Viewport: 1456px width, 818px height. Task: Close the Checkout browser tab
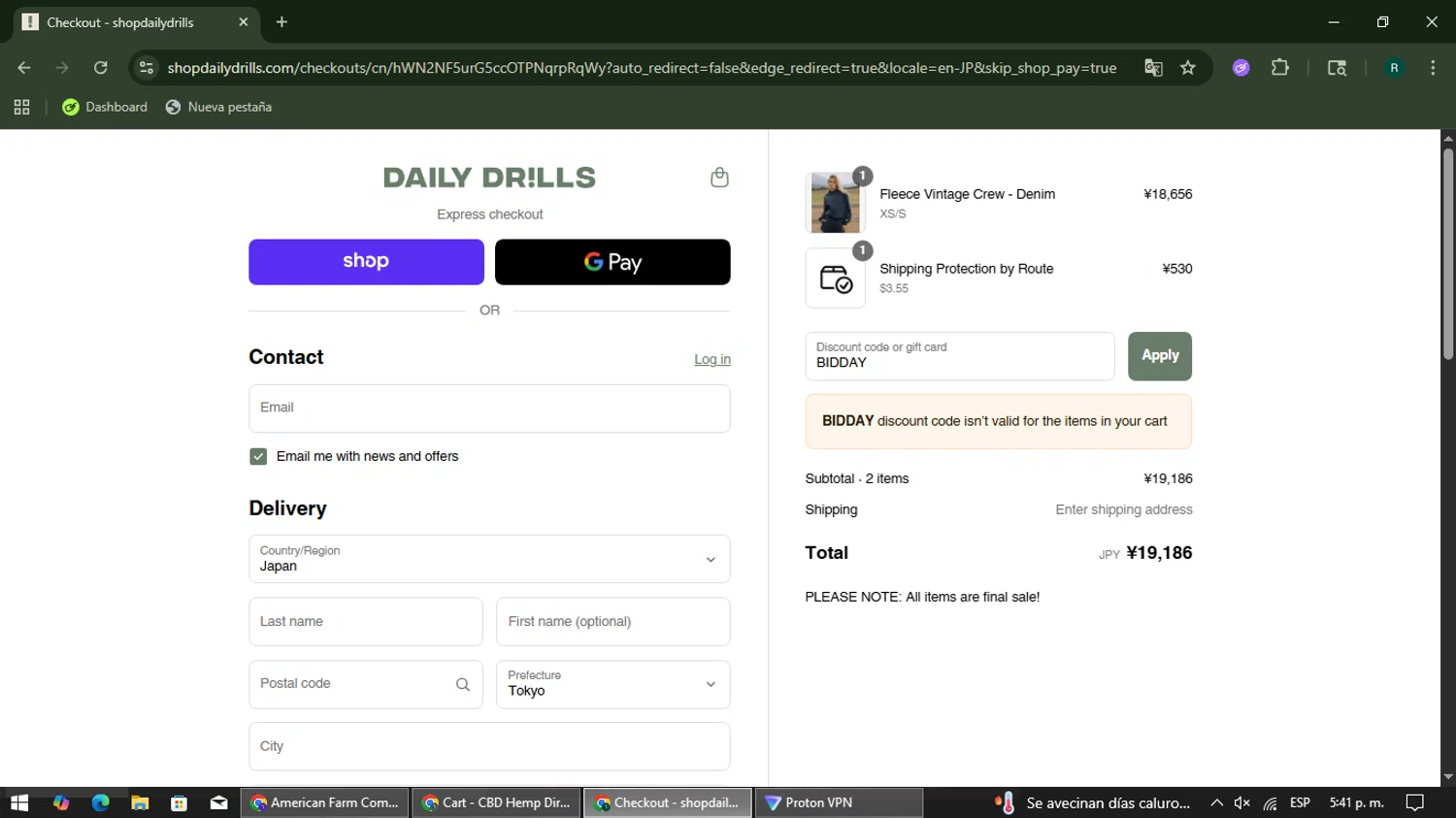[243, 22]
